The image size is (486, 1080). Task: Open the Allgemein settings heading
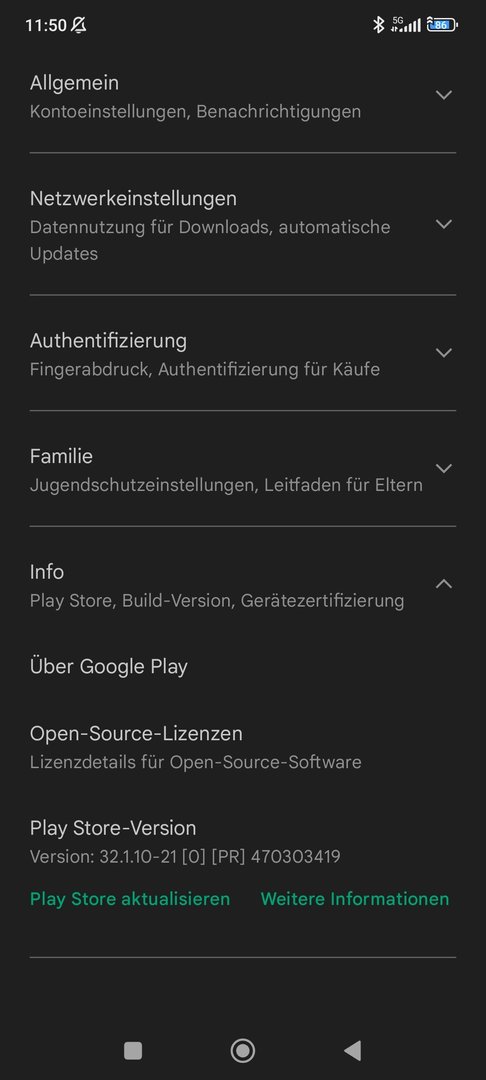pos(74,83)
